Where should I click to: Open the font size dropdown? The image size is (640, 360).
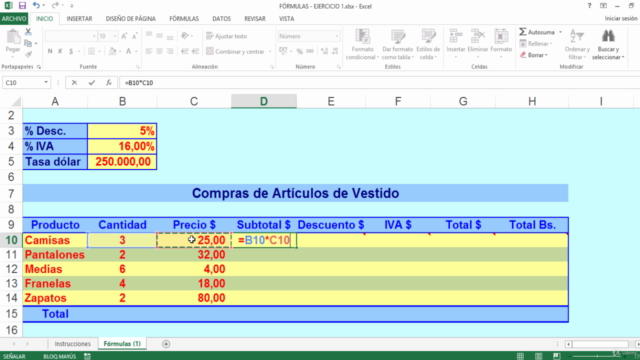(115, 36)
